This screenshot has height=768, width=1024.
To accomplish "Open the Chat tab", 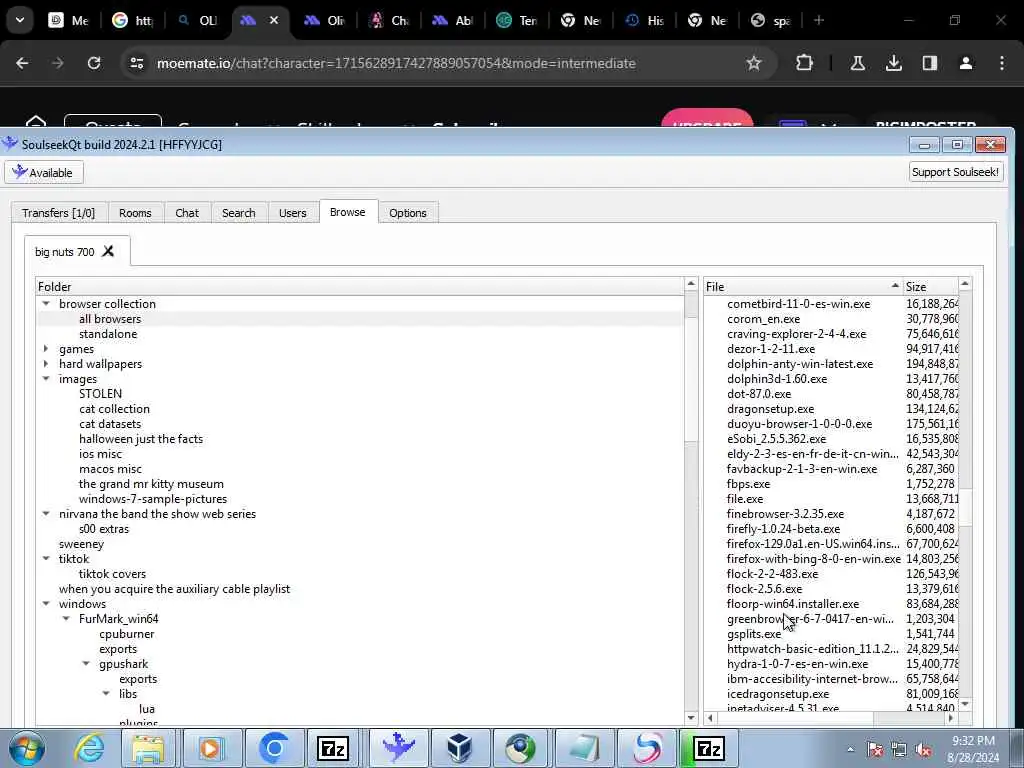I will coord(187,213).
